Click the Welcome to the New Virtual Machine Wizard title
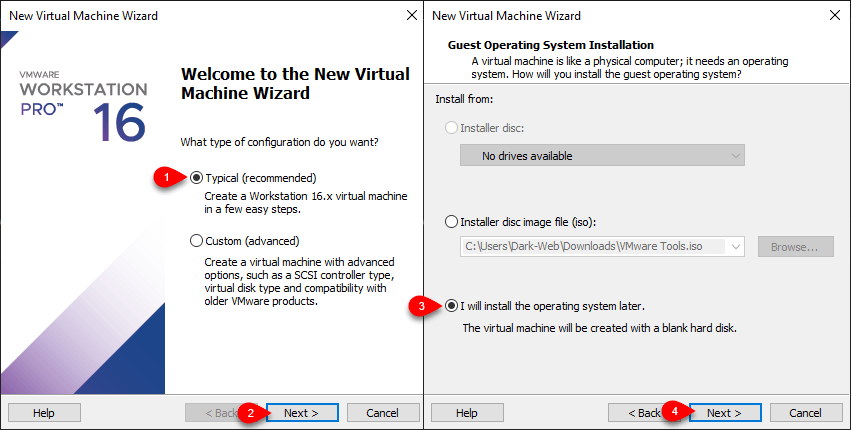851x430 pixels. (295, 83)
